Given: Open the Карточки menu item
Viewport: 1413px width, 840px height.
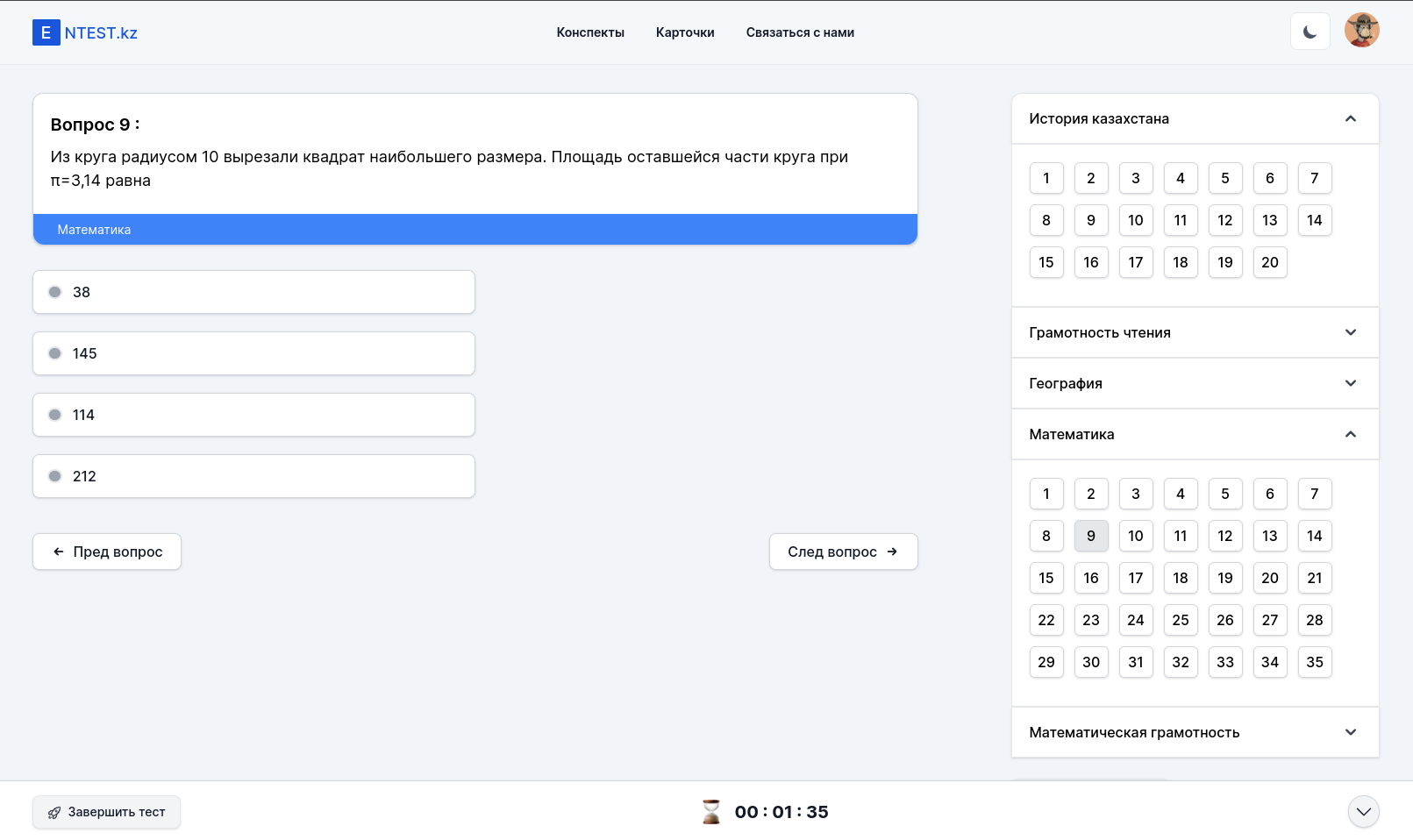Looking at the screenshot, I should tap(685, 32).
